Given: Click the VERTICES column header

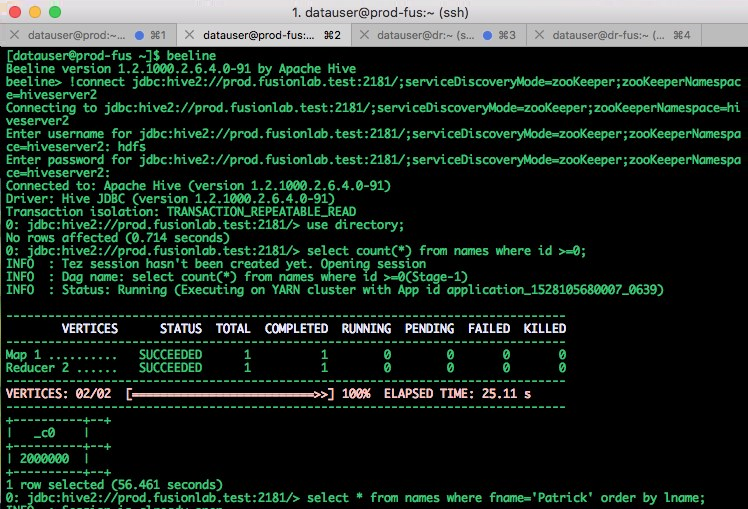Looking at the screenshot, I should (x=90, y=329).
